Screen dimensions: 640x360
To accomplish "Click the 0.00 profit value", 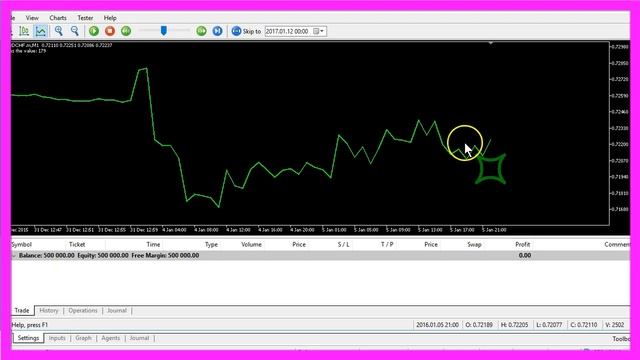I will (x=524, y=256).
